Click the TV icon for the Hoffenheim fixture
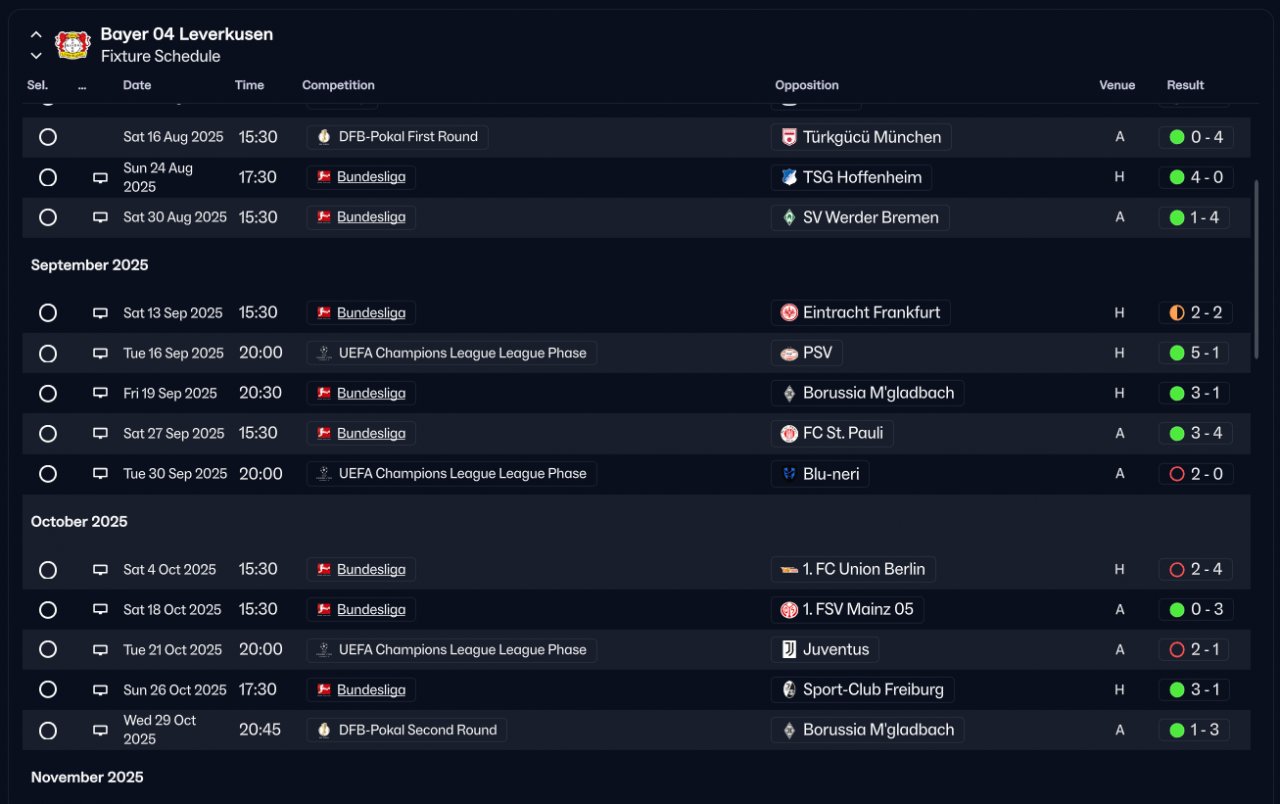The image size is (1280, 804). [100, 178]
